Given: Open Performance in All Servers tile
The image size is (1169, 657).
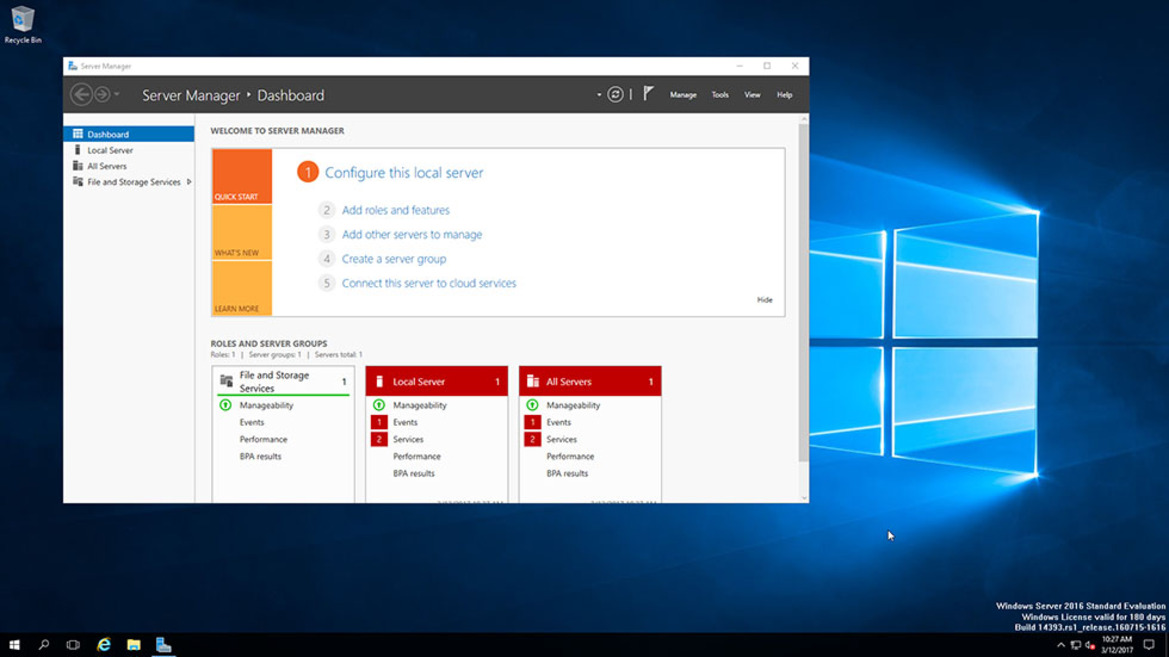Looking at the screenshot, I should pos(570,456).
